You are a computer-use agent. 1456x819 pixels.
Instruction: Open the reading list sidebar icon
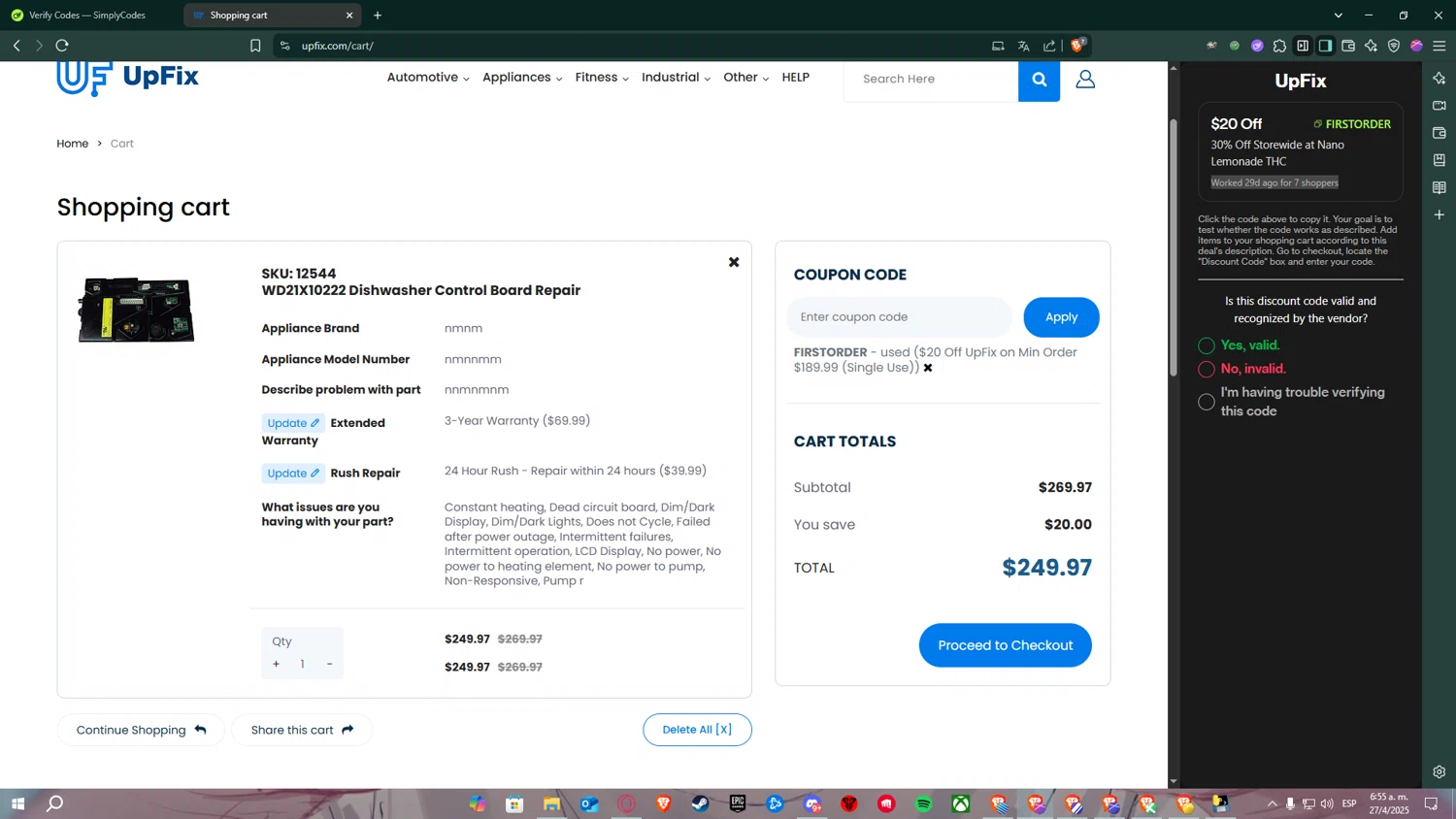1439,187
